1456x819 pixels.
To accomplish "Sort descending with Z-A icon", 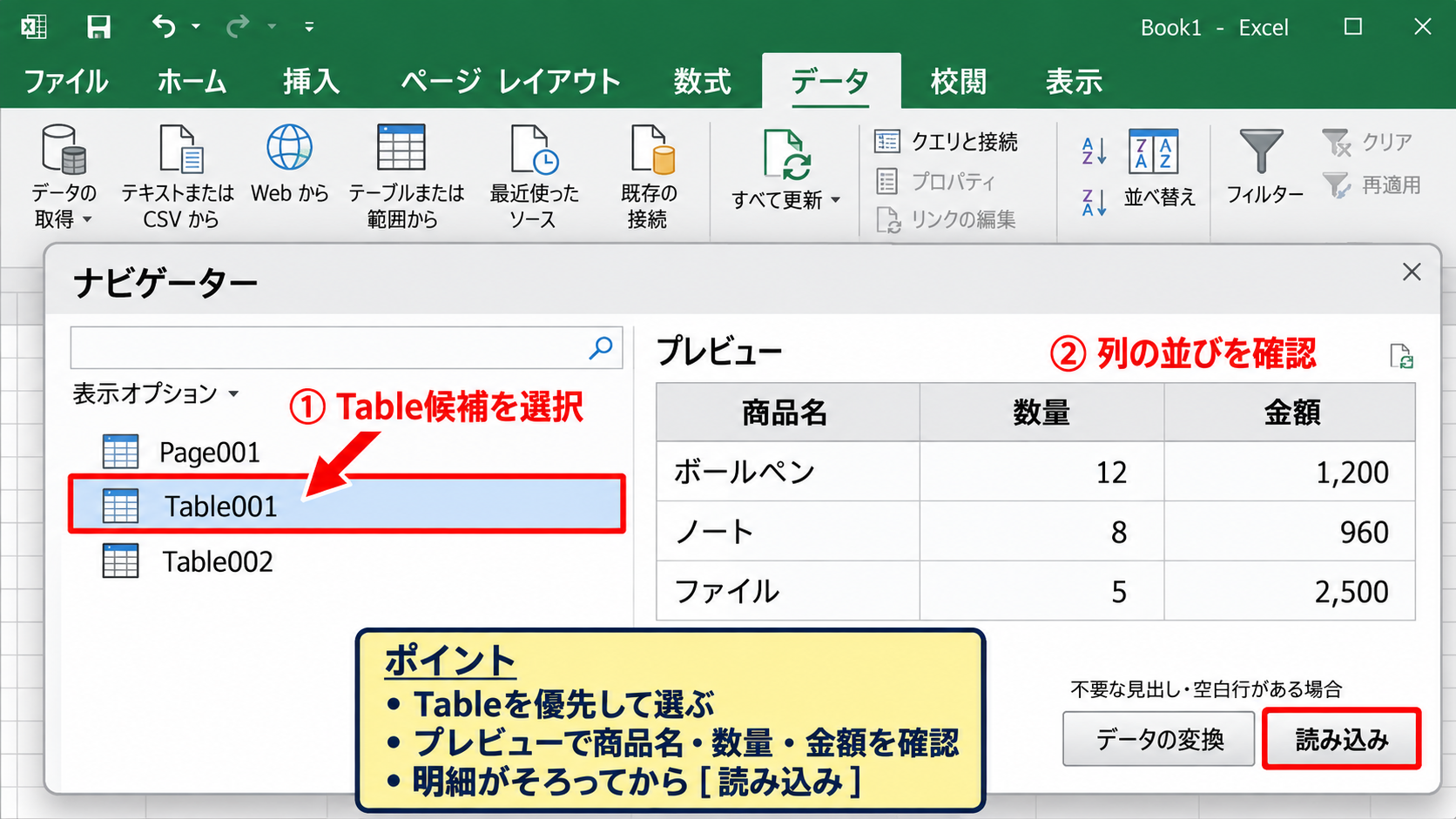I will pyautogui.click(x=1094, y=203).
